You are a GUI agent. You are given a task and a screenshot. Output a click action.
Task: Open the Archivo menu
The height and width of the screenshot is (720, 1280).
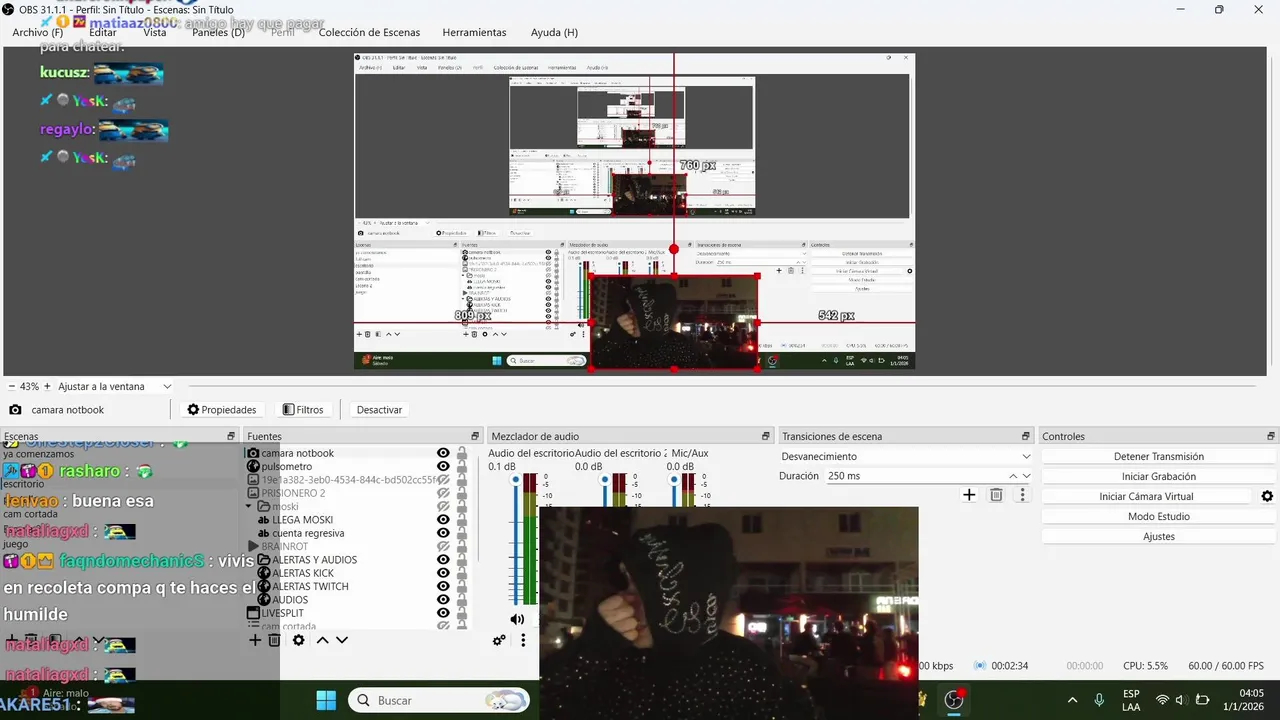coord(38,32)
